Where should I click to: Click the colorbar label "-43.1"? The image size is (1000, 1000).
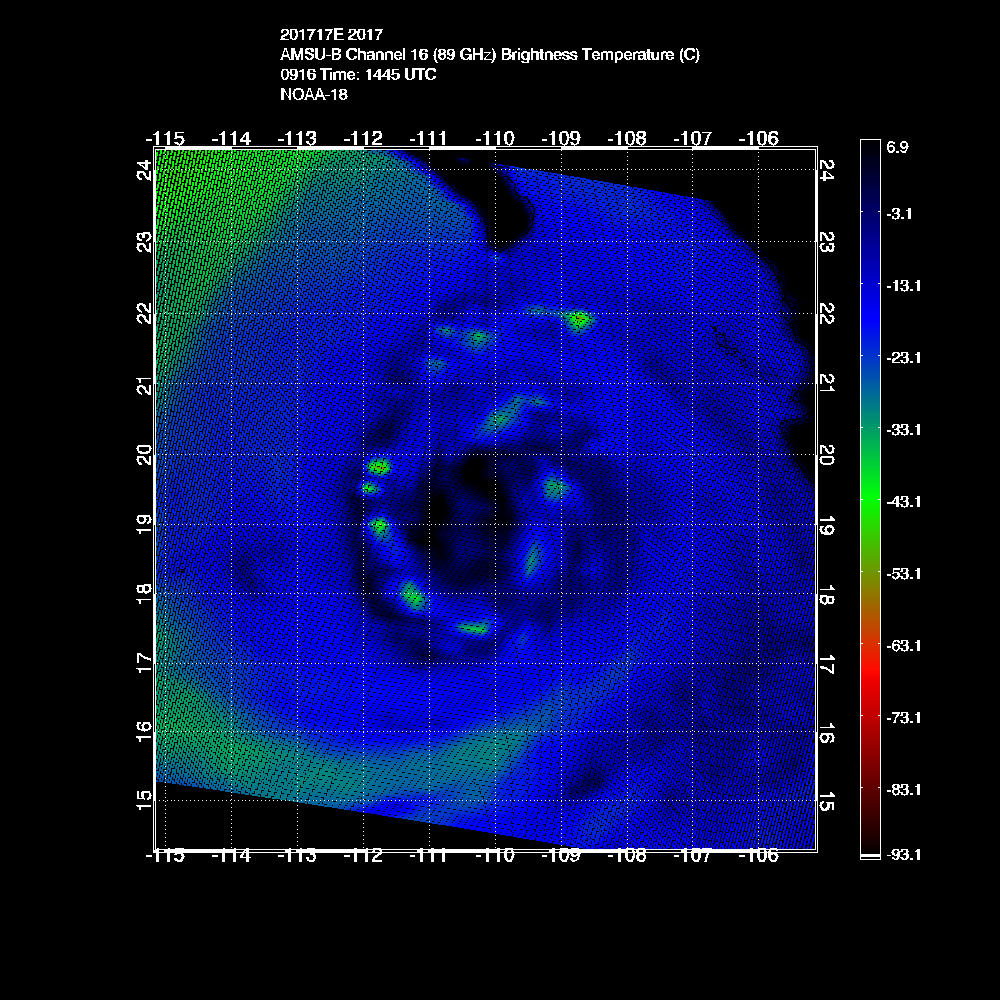click(x=903, y=502)
